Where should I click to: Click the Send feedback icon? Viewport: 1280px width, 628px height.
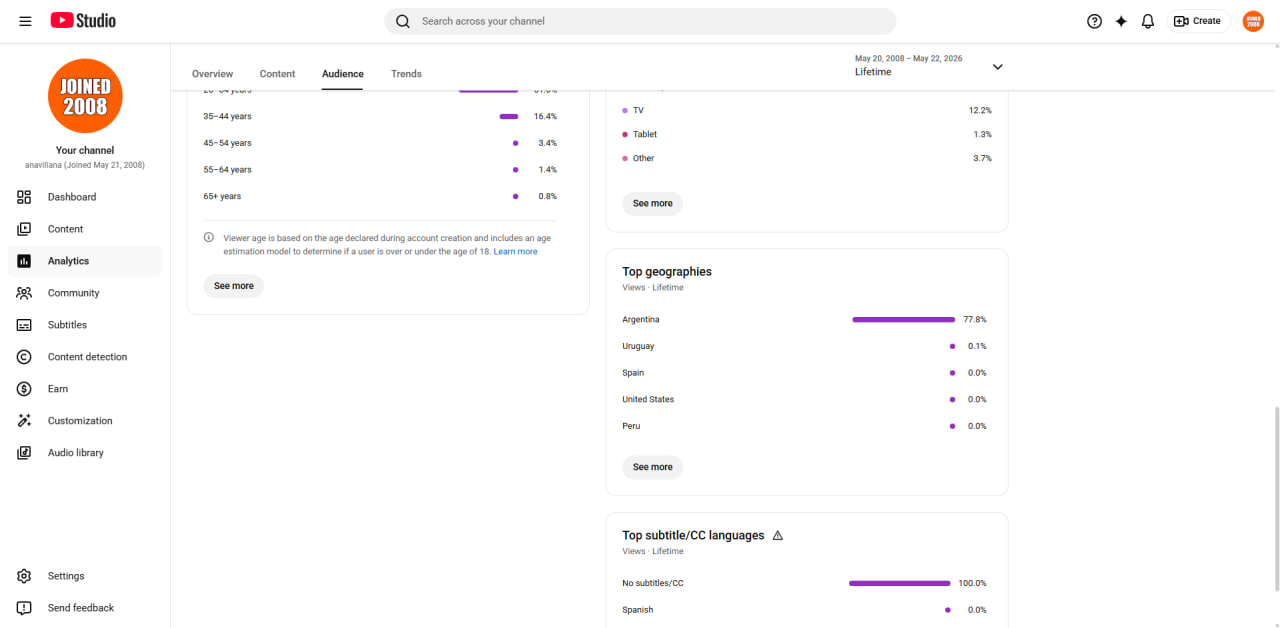point(25,608)
